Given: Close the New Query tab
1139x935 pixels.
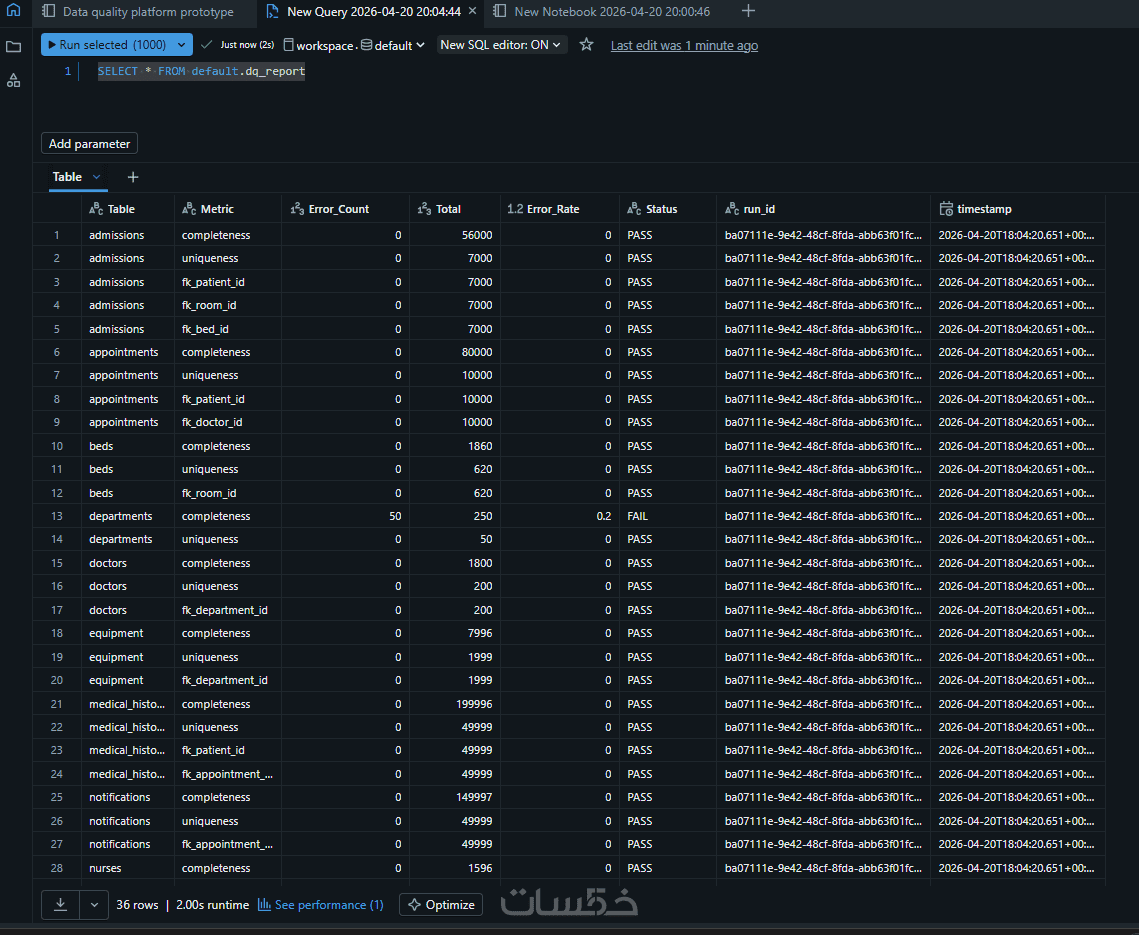Looking at the screenshot, I should (x=473, y=11).
